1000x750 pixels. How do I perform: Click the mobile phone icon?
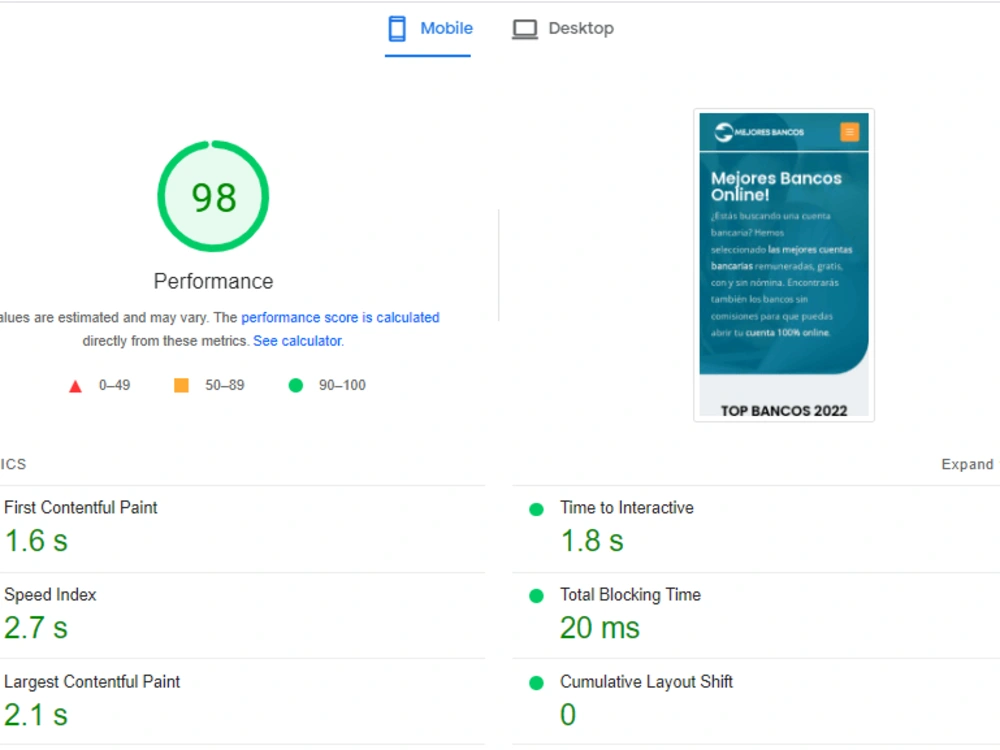[x=397, y=29]
